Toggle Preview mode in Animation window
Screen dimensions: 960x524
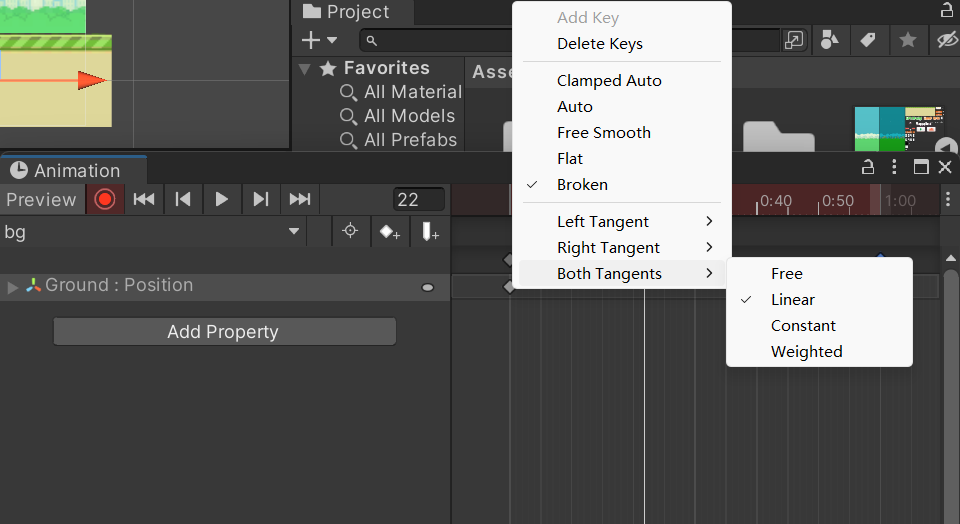[x=41, y=199]
